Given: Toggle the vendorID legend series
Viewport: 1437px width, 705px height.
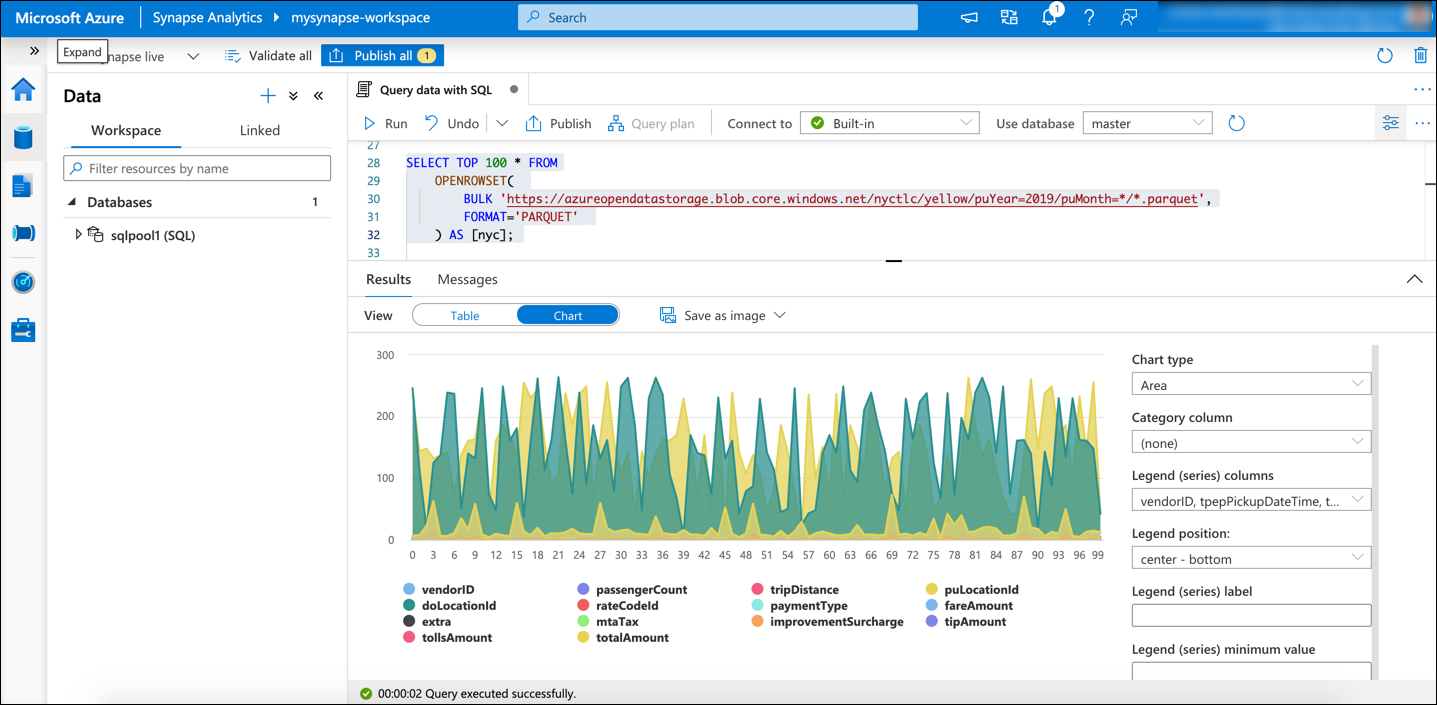Looking at the screenshot, I should click(x=438, y=590).
